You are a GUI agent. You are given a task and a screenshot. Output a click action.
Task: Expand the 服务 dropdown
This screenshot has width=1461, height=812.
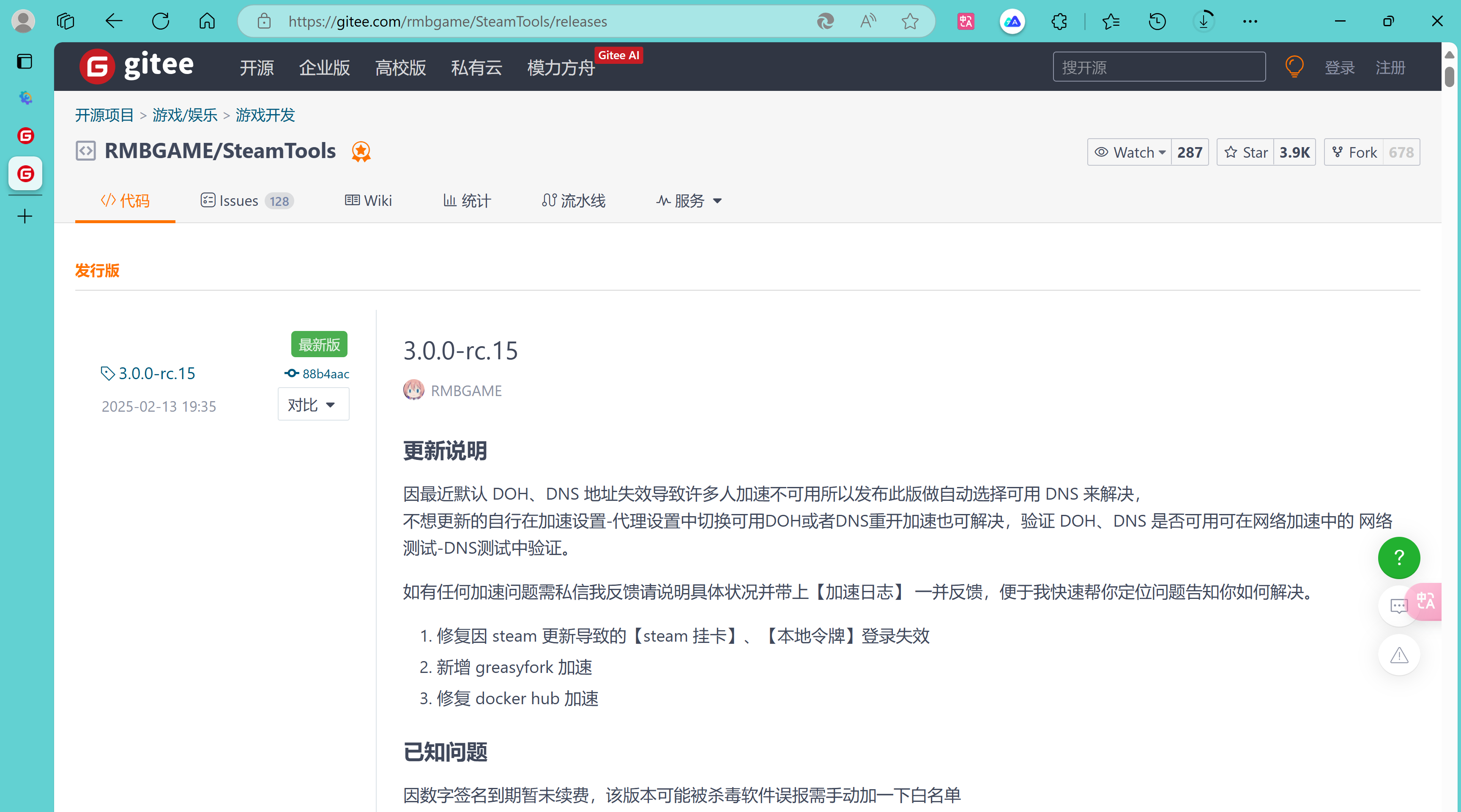pyautogui.click(x=689, y=201)
